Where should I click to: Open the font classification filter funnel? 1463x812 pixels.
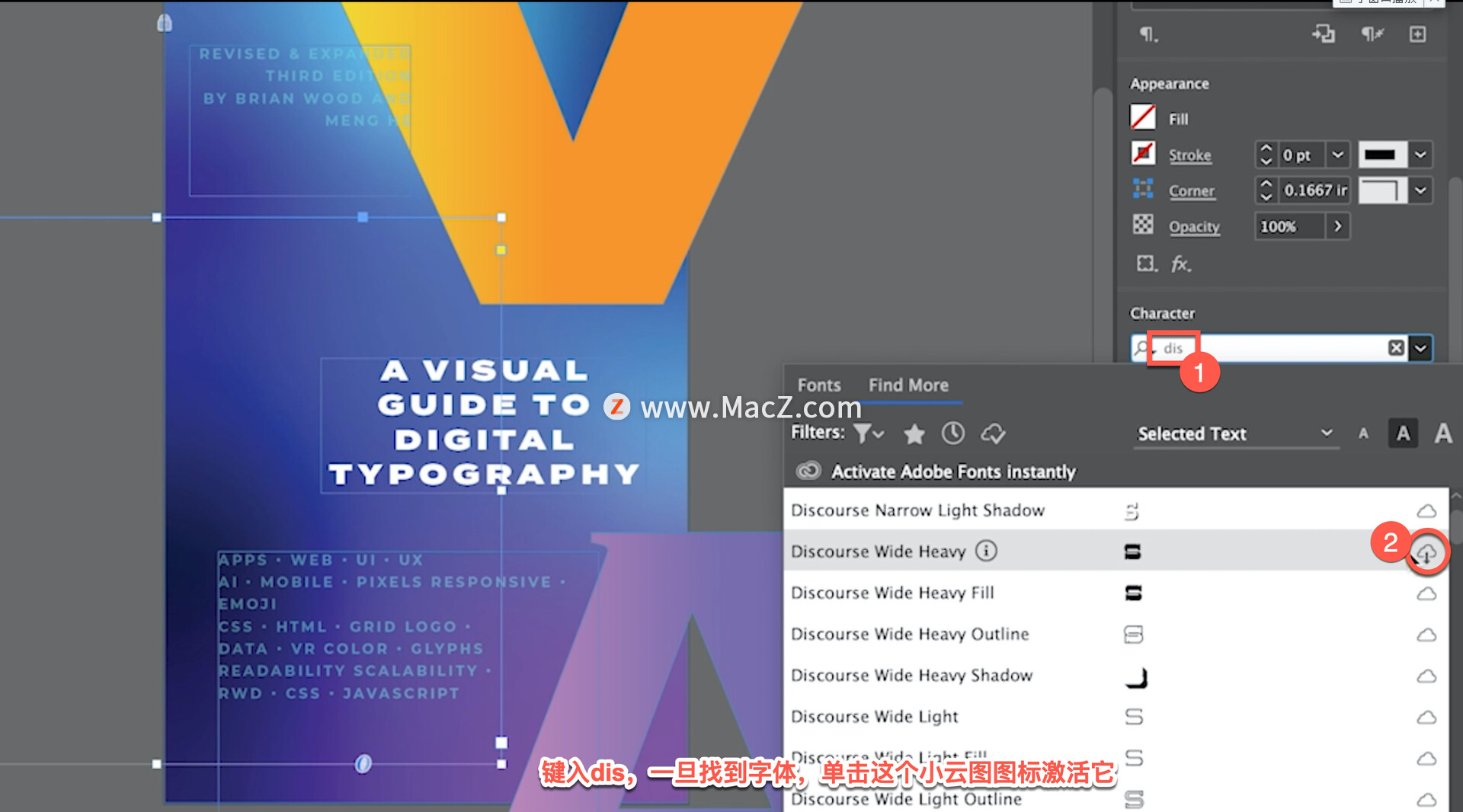click(868, 433)
